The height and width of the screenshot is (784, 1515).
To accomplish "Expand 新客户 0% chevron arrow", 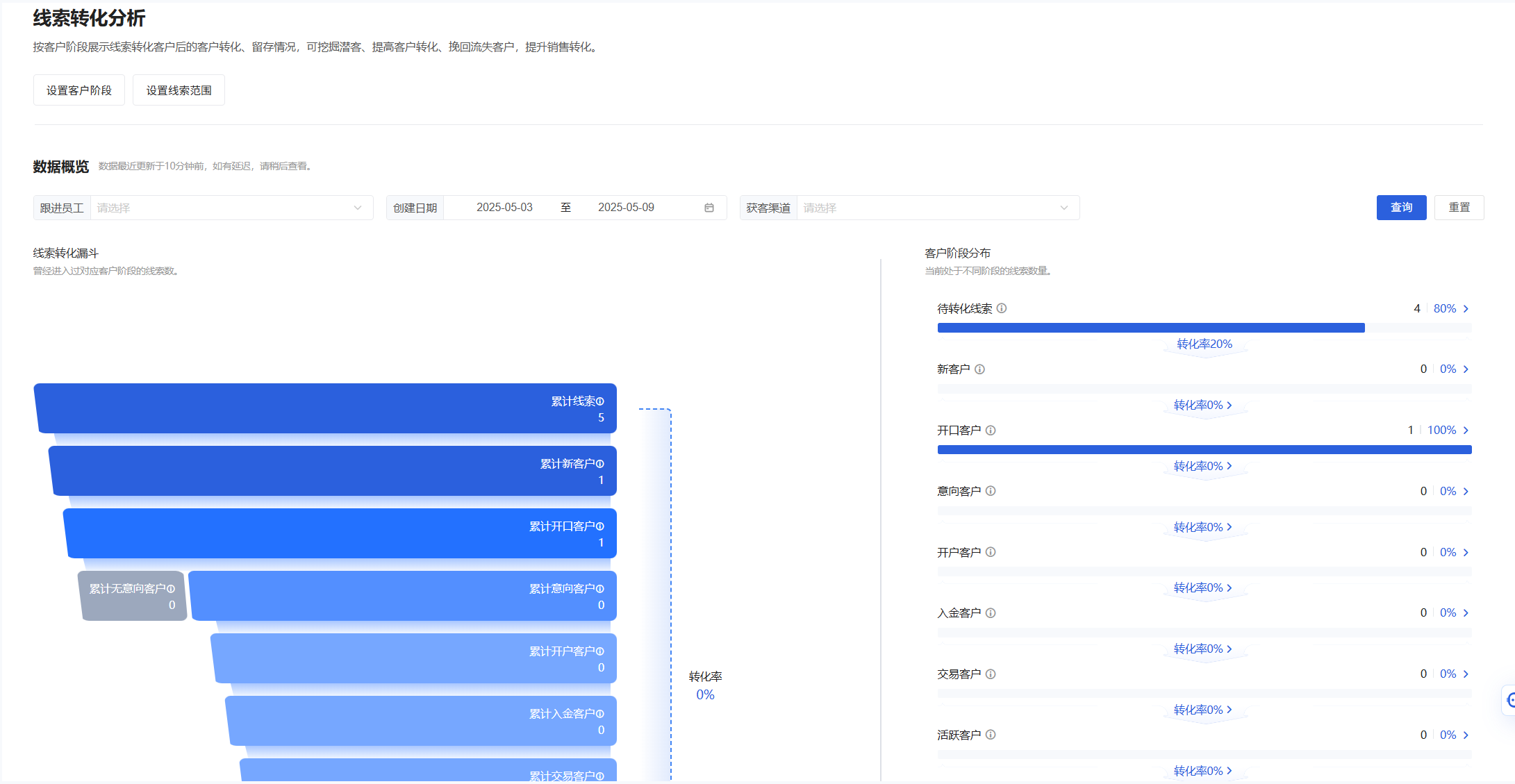I will (1466, 369).
